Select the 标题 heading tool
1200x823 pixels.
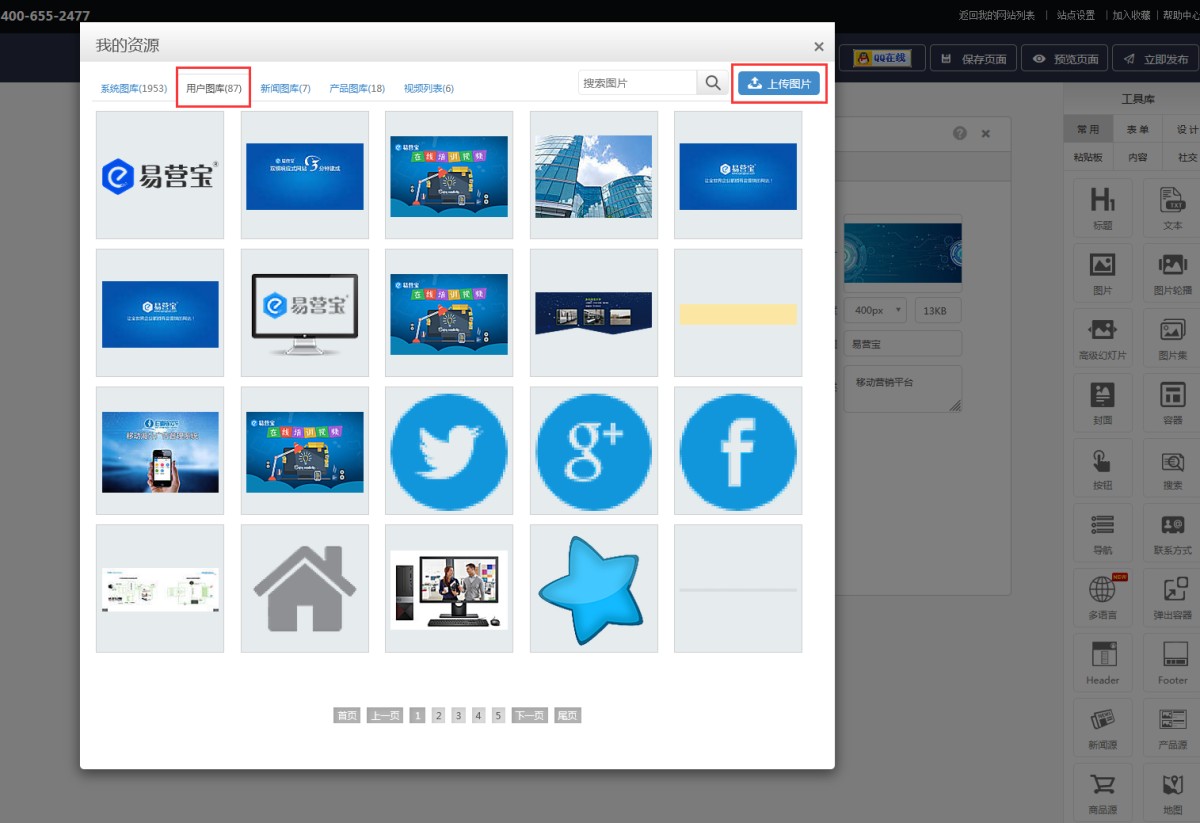click(x=1102, y=208)
